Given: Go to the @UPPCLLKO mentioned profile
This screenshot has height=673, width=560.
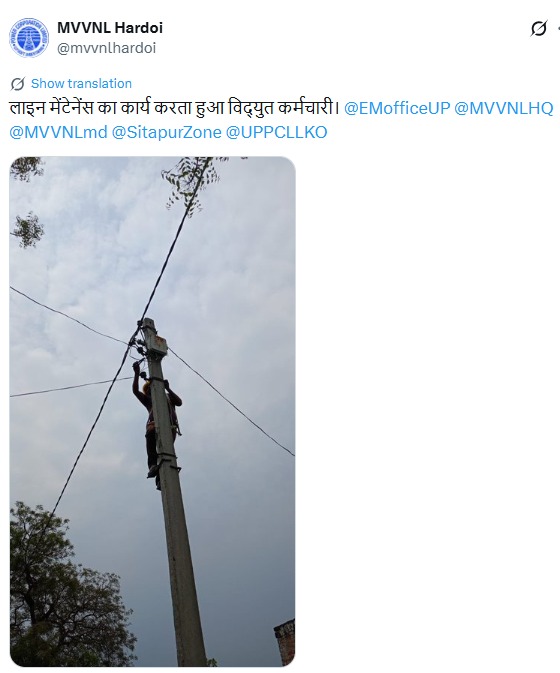Looking at the screenshot, I should pos(276,132).
